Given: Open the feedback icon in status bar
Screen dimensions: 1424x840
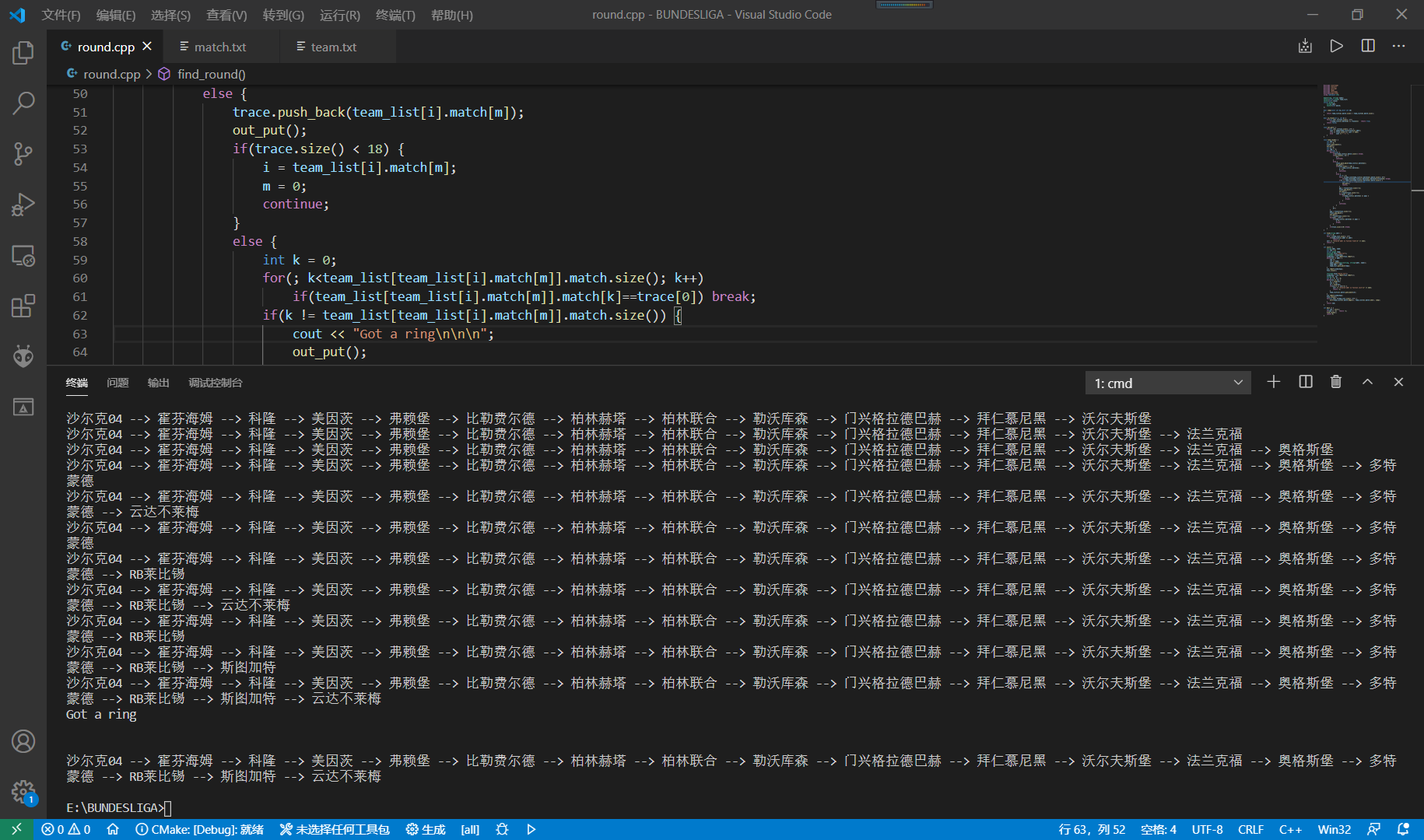Looking at the screenshot, I should [x=1374, y=829].
